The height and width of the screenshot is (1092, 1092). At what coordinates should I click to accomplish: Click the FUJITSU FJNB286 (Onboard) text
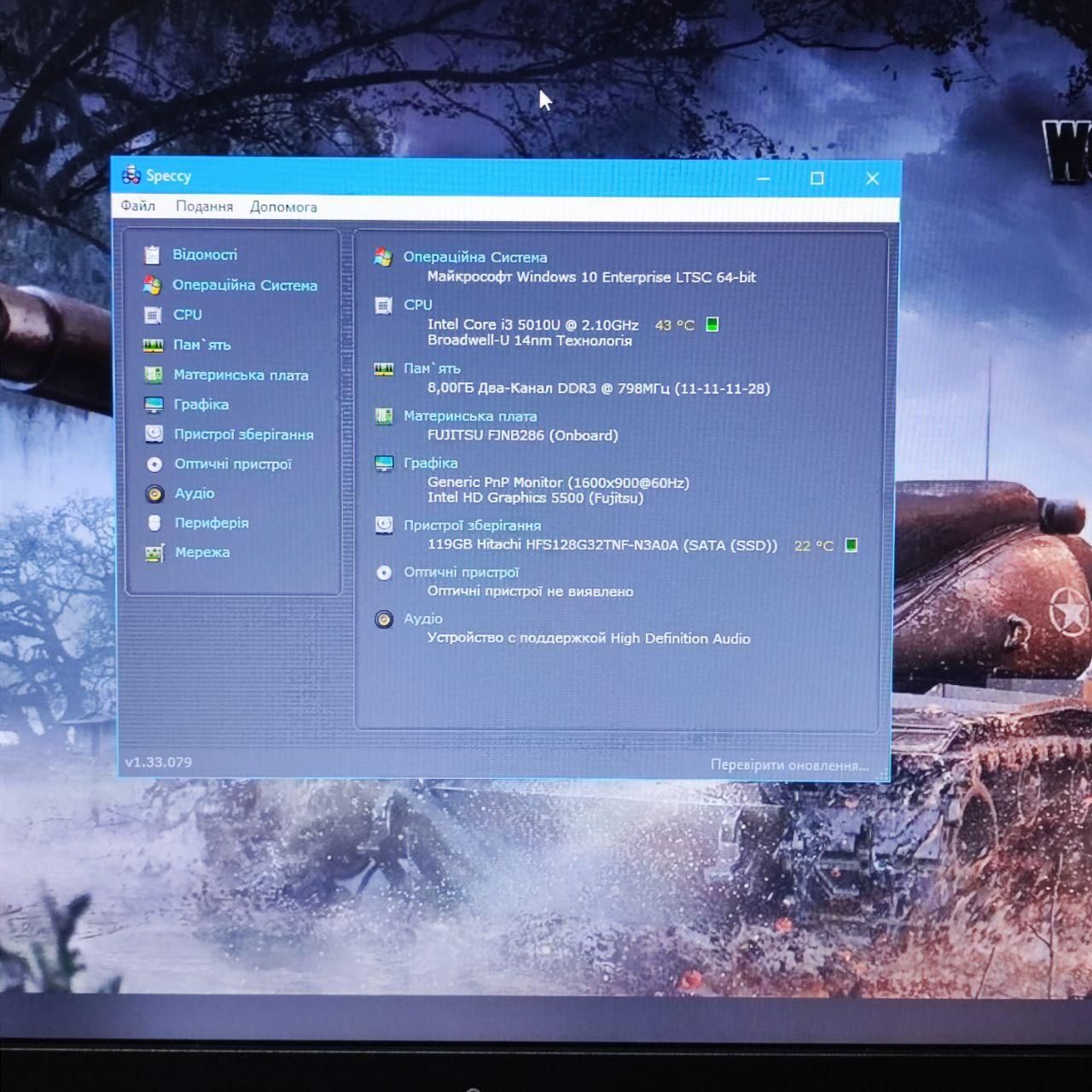[523, 435]
